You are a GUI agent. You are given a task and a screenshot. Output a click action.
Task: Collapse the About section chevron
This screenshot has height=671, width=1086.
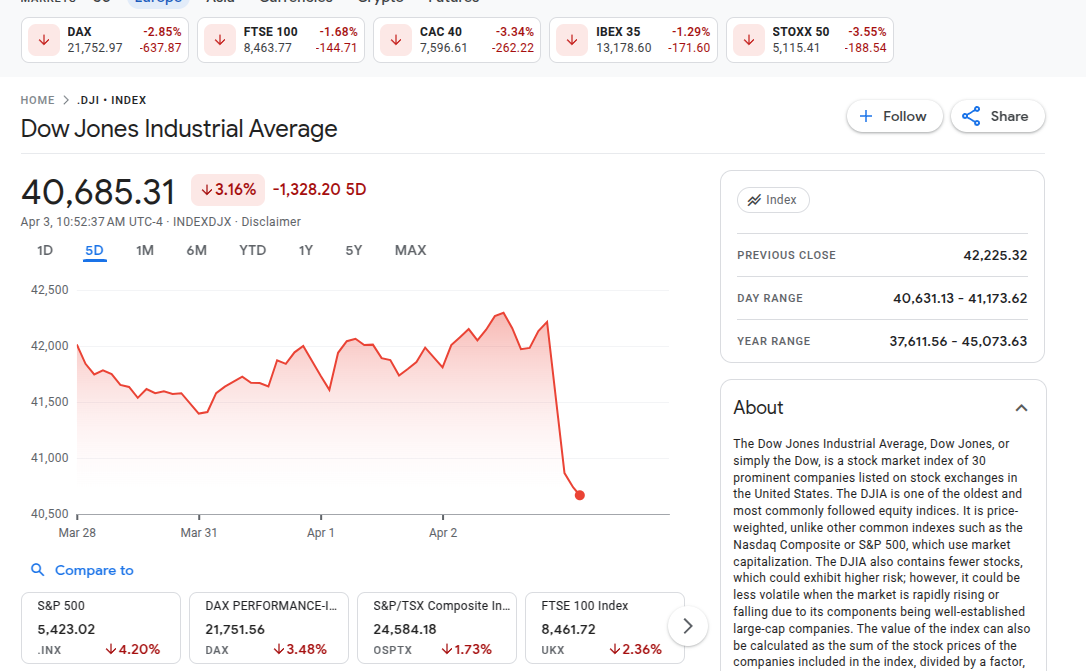(1021, 408)
